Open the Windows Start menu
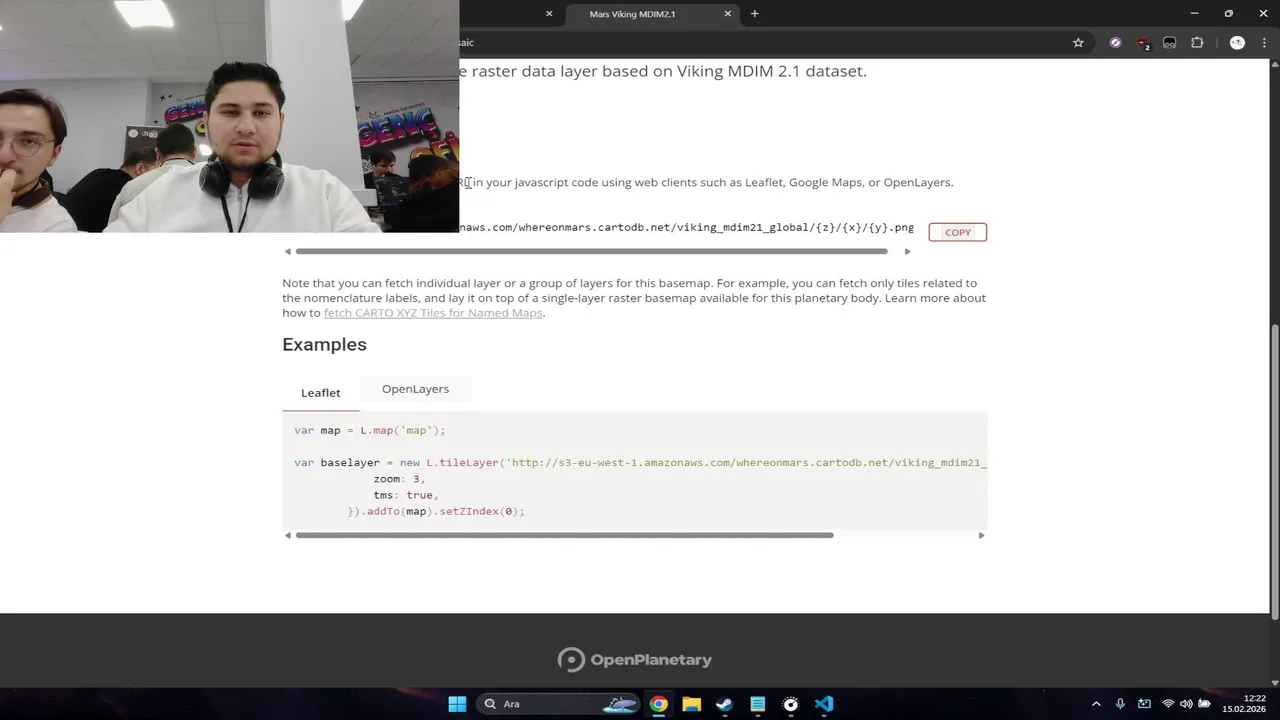Image resolution: width=1280 pixels, height=720 pixels. coord(457,704)
